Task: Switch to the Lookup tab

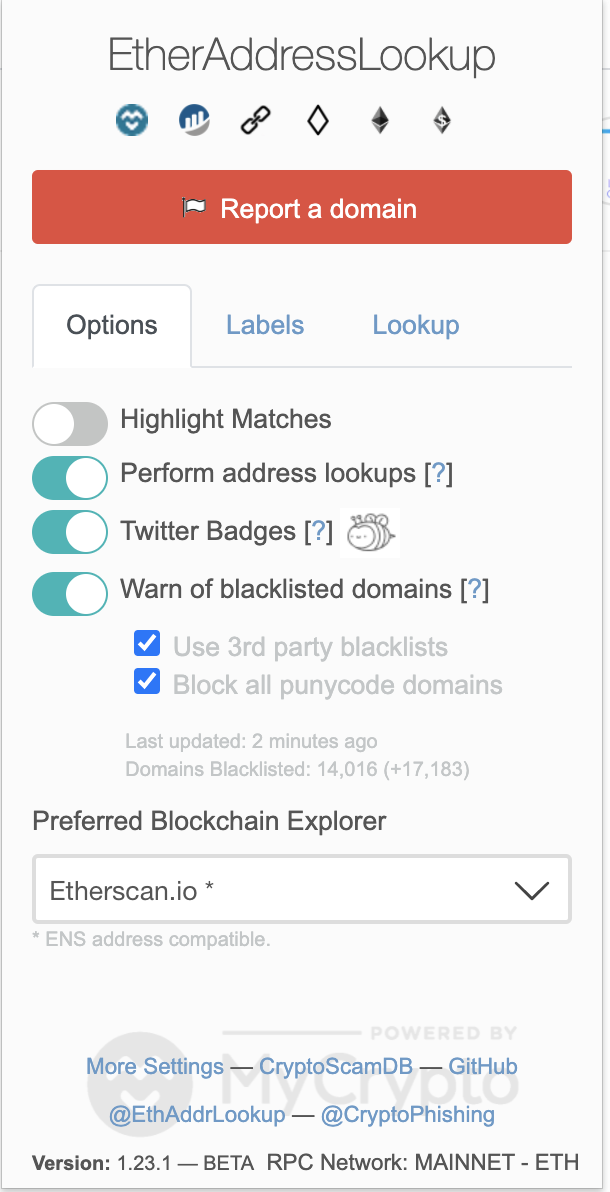Action: tap(416, 325)
